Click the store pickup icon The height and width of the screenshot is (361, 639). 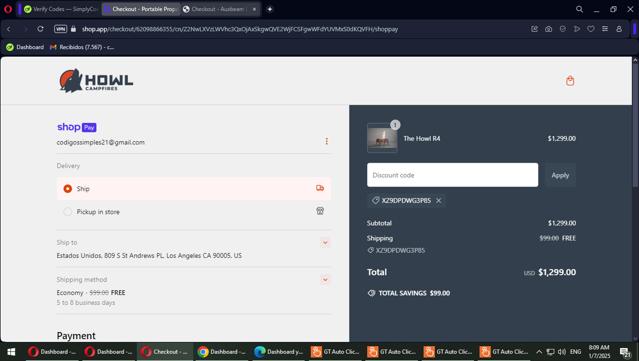pyautogui.click(x=320, y=211)
